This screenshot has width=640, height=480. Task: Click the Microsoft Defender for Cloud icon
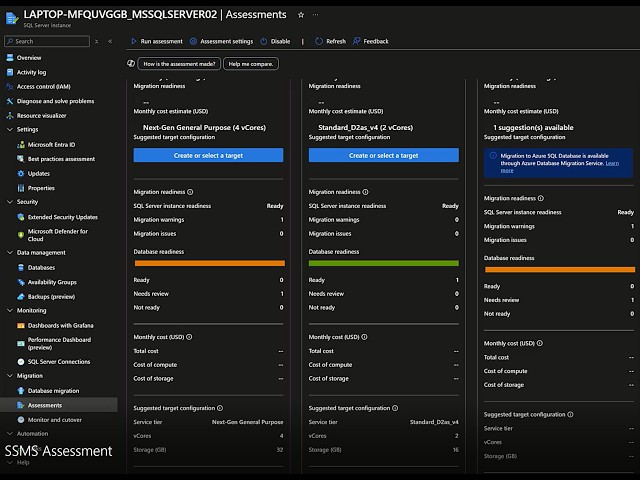tap(21, 235)
